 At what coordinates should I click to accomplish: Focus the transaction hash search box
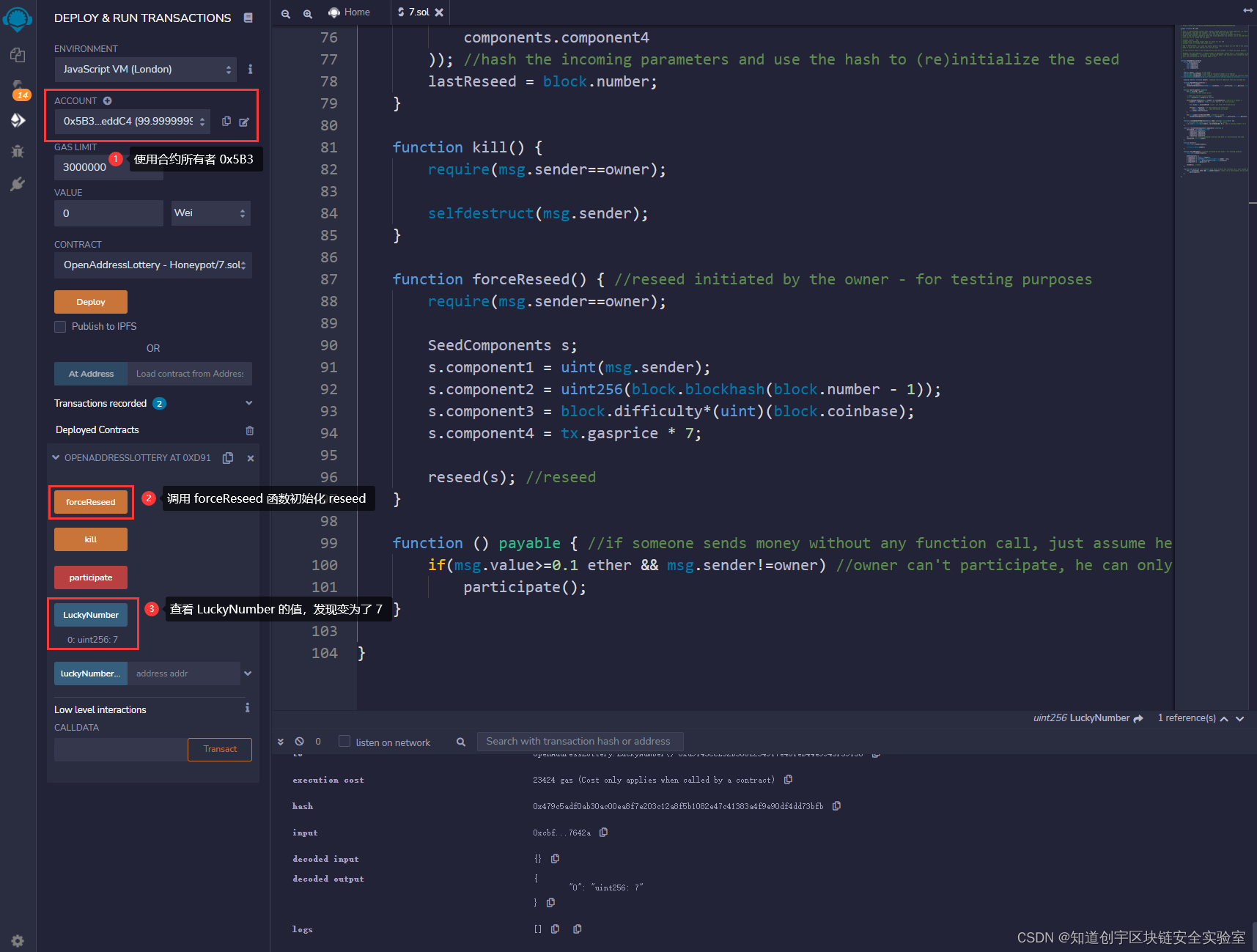click(580, 742)
